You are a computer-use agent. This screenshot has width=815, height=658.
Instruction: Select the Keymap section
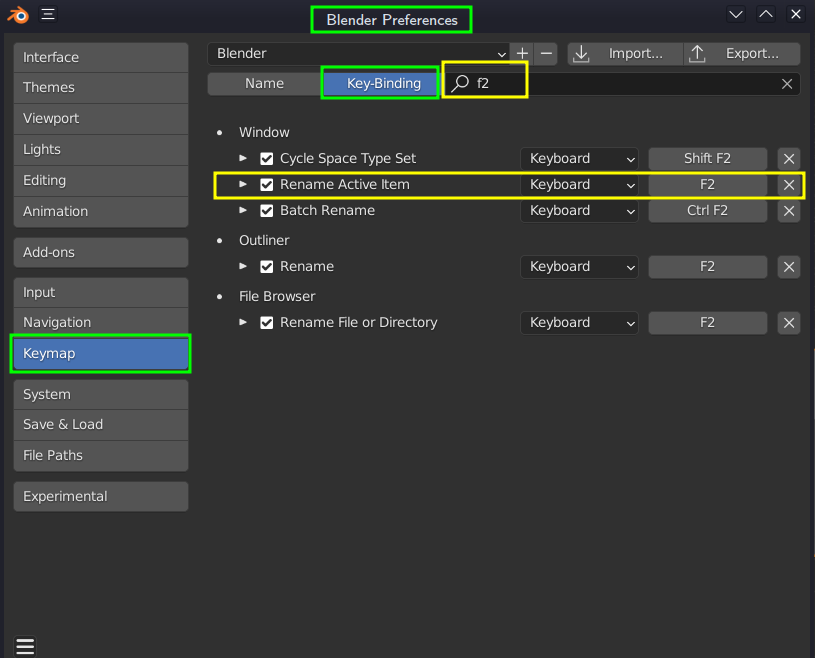(101, 353)
